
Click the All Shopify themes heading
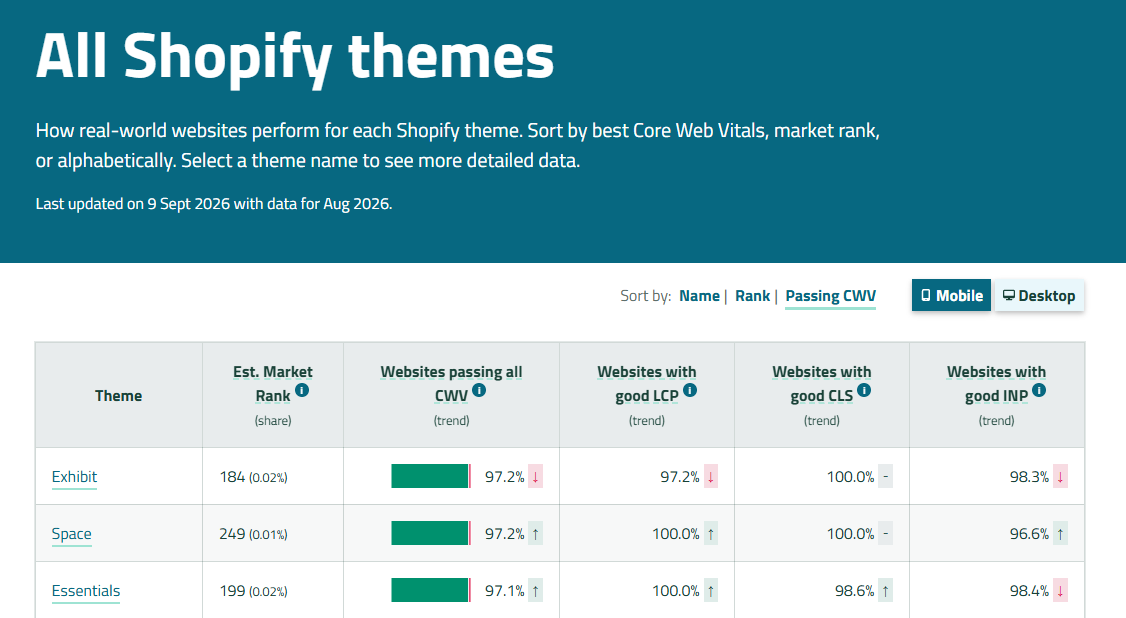coord(294,57)
